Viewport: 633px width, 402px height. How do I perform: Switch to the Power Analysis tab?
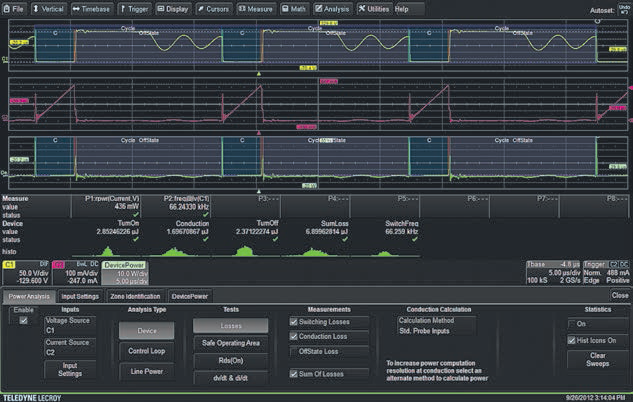click(29, 296)
